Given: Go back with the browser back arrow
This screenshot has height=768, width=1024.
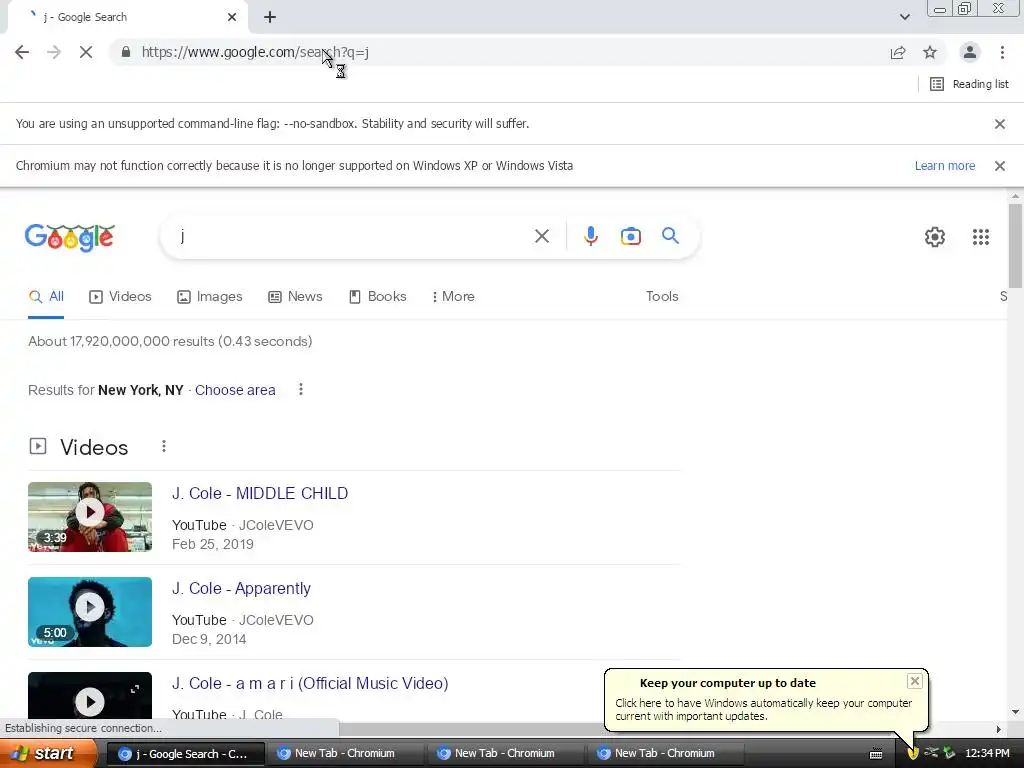Looking at the screenshot, I should click(x=22, y=52).
